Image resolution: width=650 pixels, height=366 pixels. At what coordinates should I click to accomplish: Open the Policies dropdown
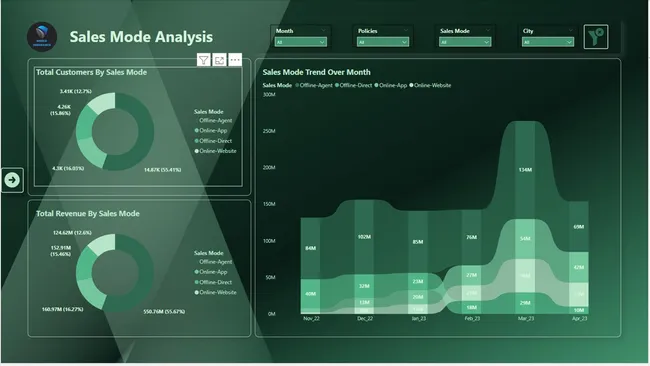coord(383,42)
